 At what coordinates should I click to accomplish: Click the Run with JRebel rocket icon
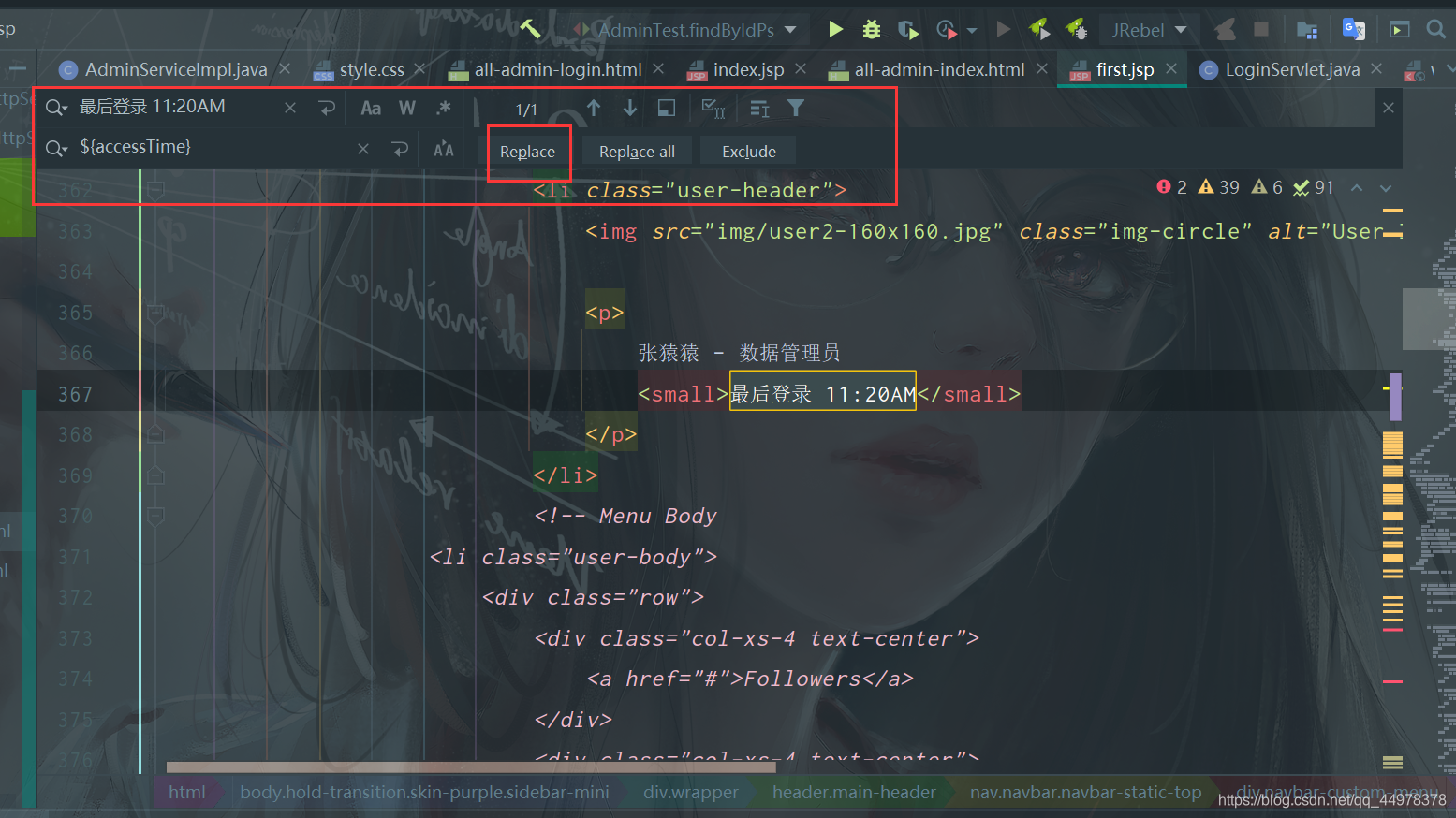pyautogui.click(x=1038, y=29)
